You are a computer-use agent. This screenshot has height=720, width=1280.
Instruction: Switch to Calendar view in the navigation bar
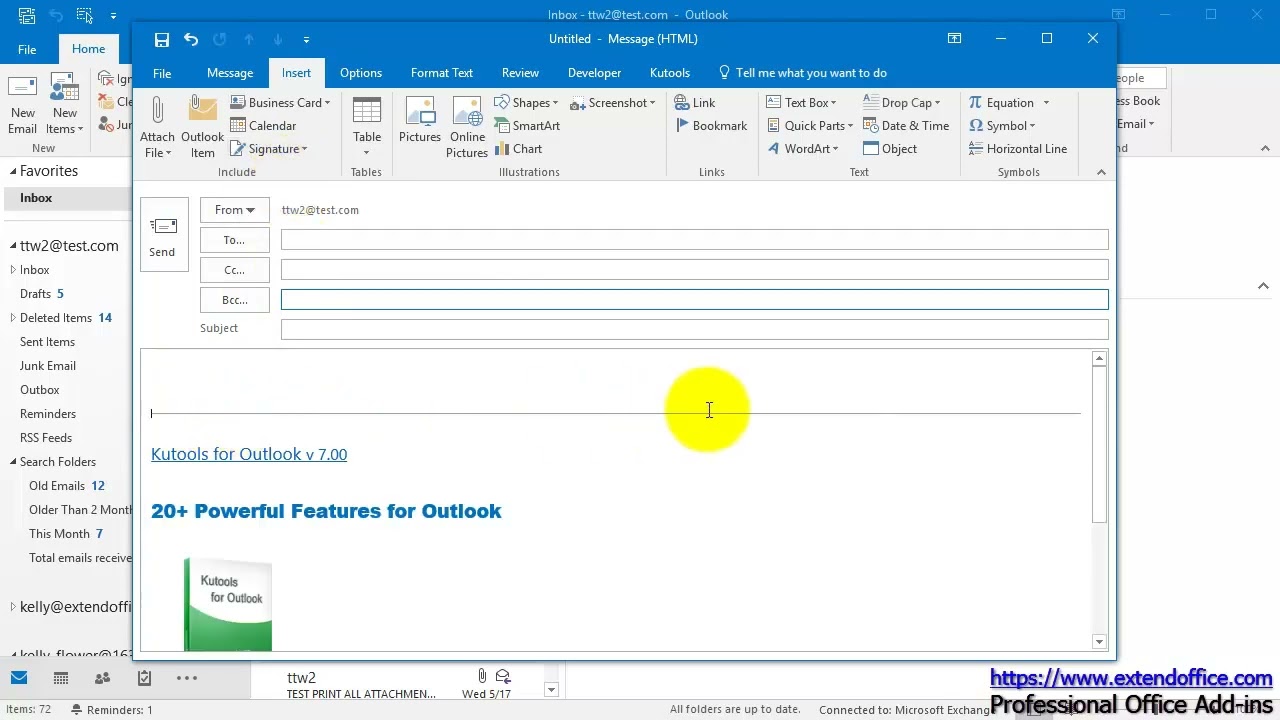61,678
